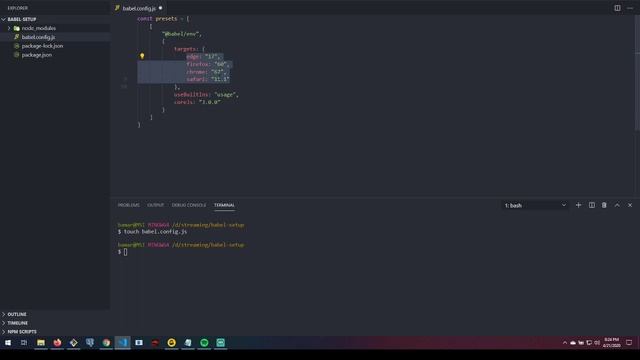The height and width of the screenshot is (360, 640).
Task: Expand the node_modules folder
Action: tap(9, 28)
